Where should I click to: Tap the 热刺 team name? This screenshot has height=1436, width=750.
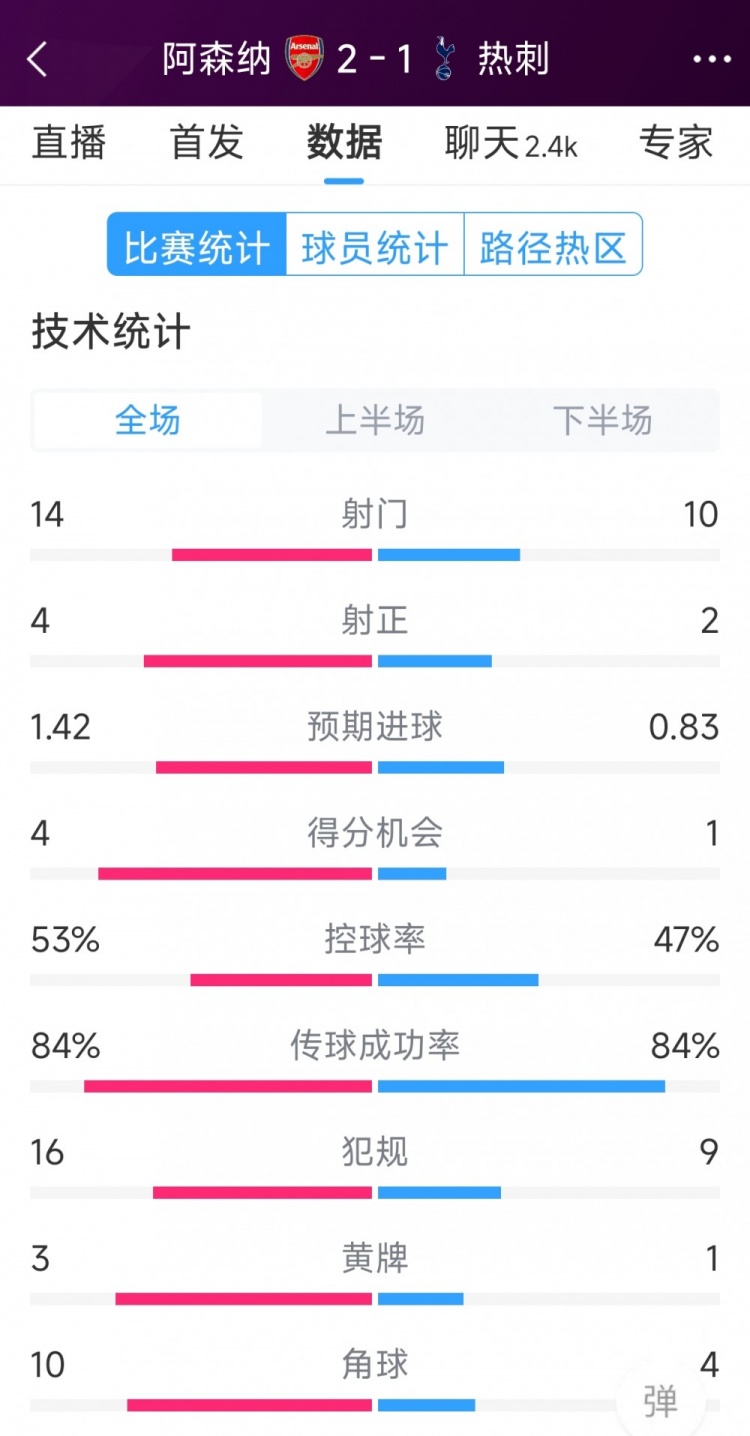pyautogui.click(x=513, y=59)
